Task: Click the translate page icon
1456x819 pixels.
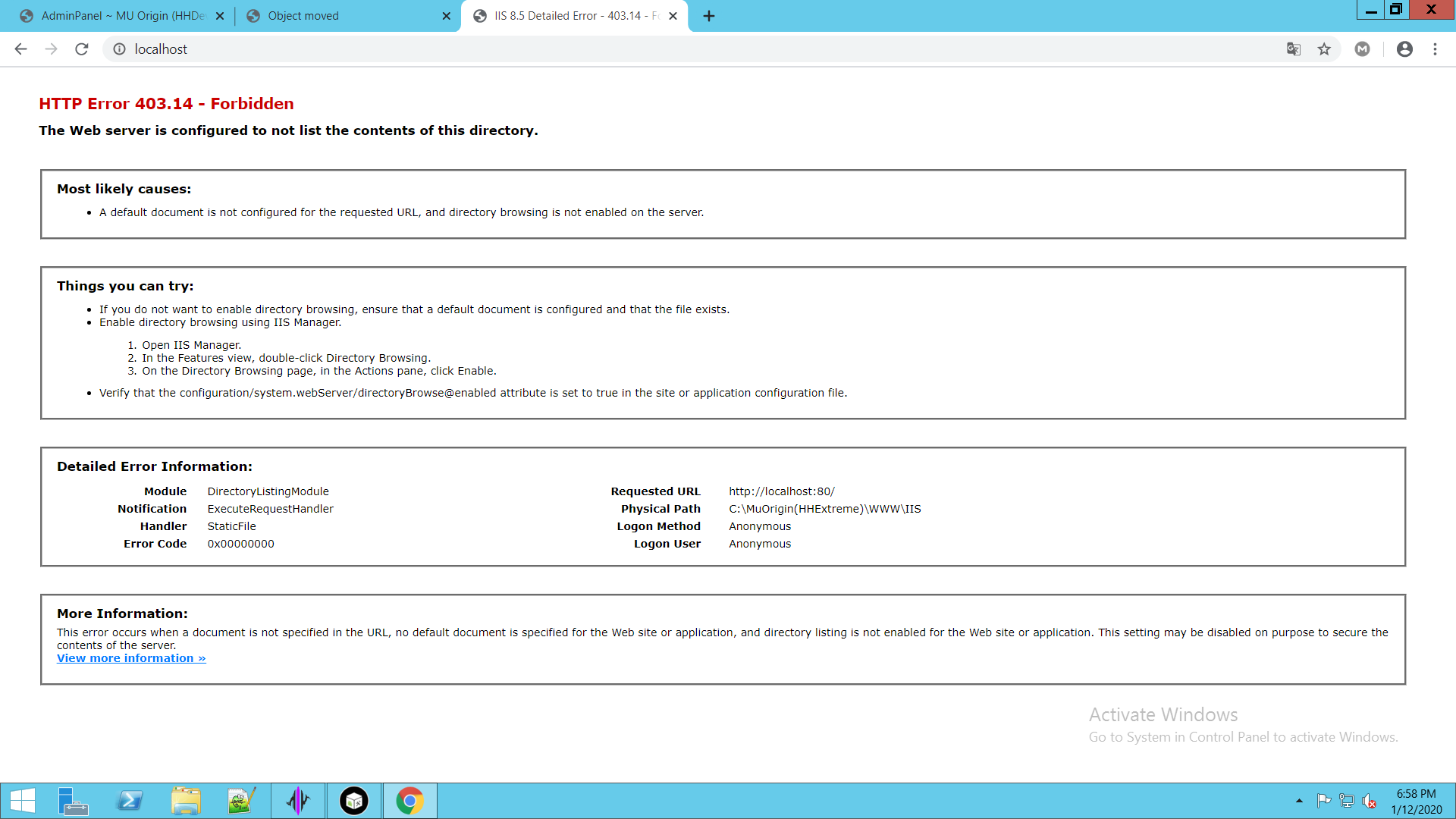Action: 1294,49
